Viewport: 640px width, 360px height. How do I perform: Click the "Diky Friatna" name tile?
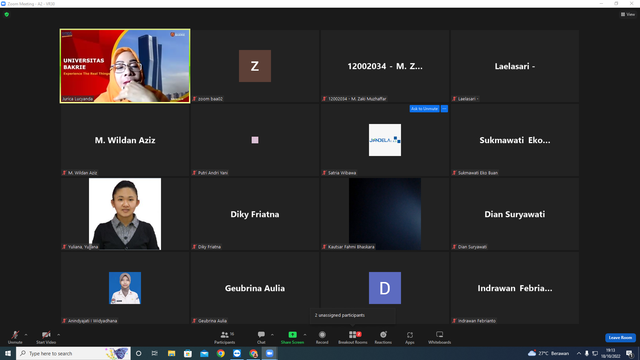tap(255, 214)
